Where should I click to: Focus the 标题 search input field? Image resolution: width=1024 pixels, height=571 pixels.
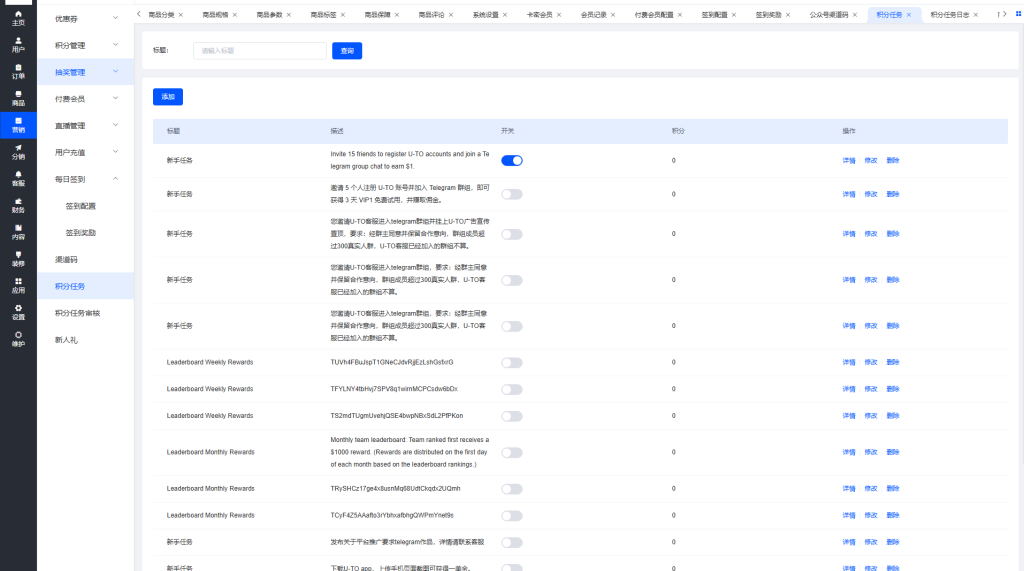(x=260, y=51)
